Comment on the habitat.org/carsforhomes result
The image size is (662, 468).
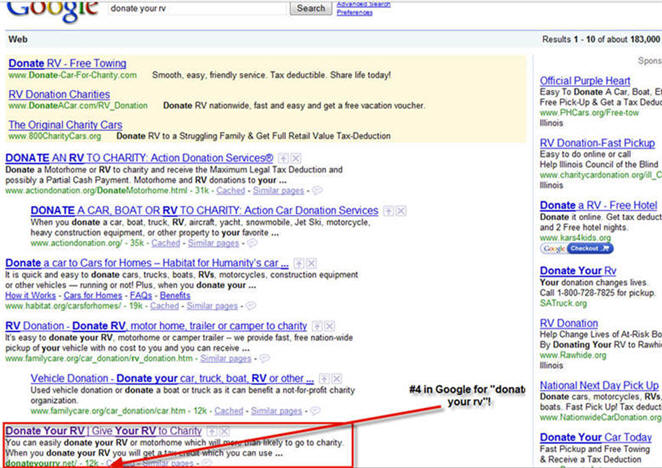(251, 305)
